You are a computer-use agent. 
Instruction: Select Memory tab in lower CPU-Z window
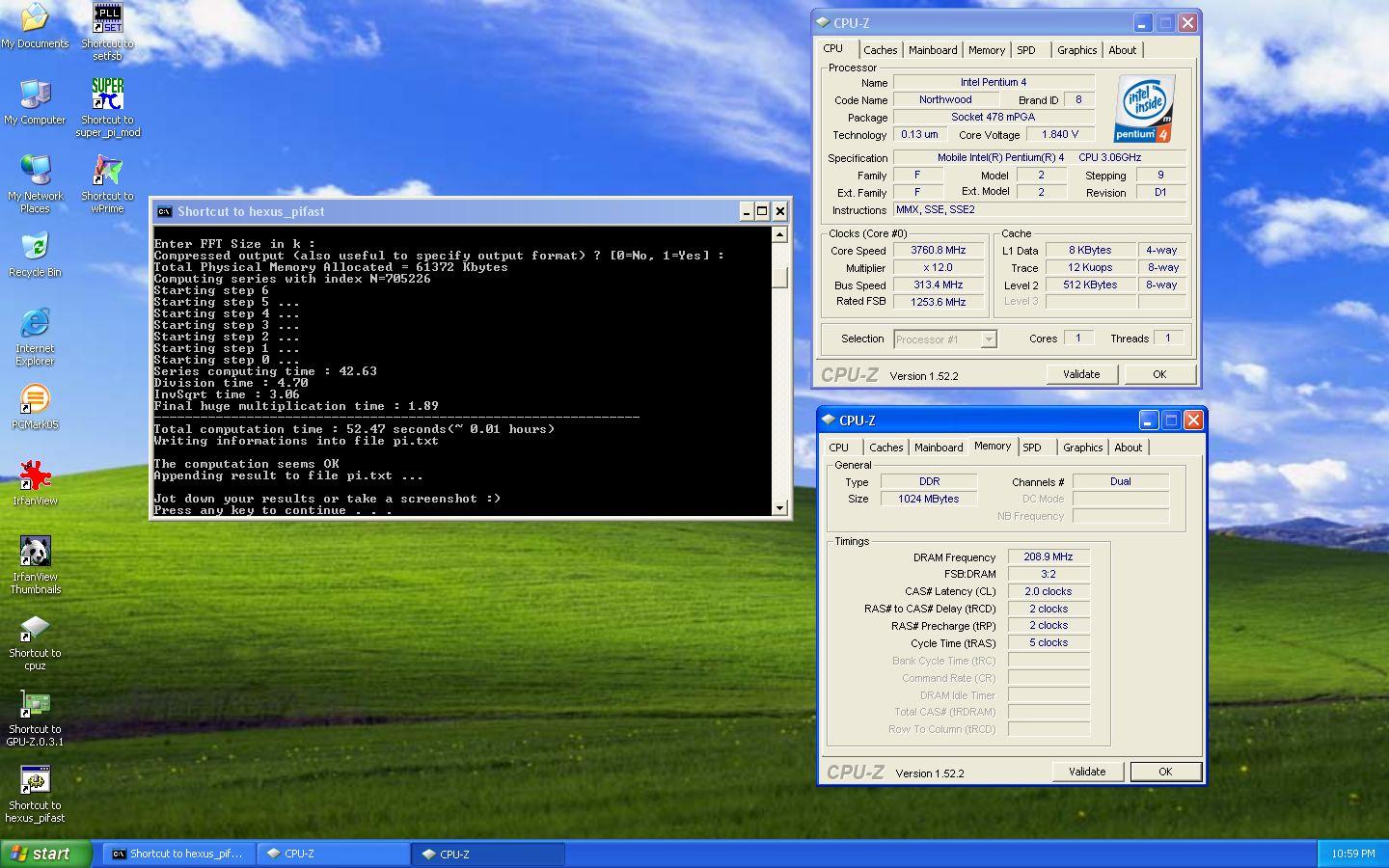click(993, 446)
